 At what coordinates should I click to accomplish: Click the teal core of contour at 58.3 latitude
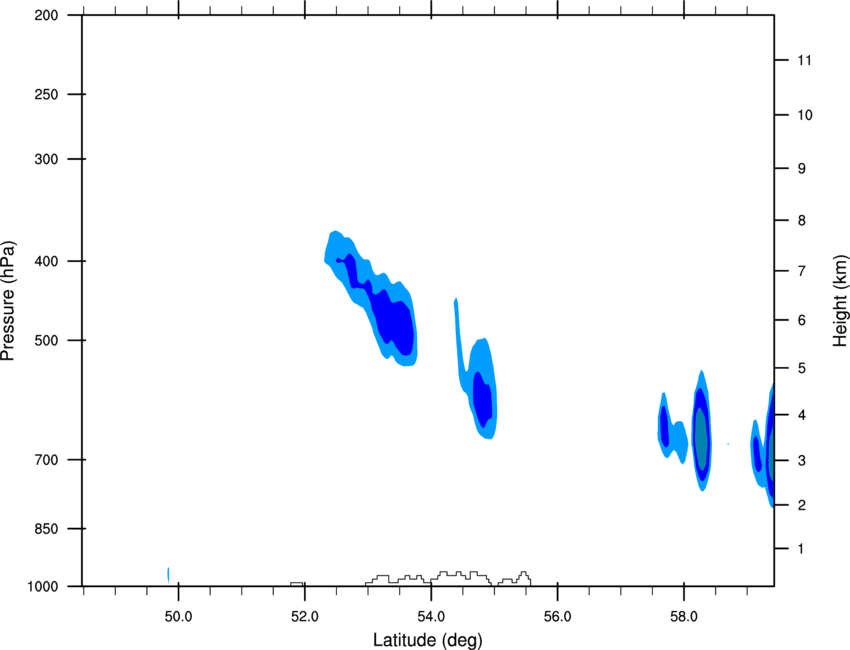[x=701, y=439]
